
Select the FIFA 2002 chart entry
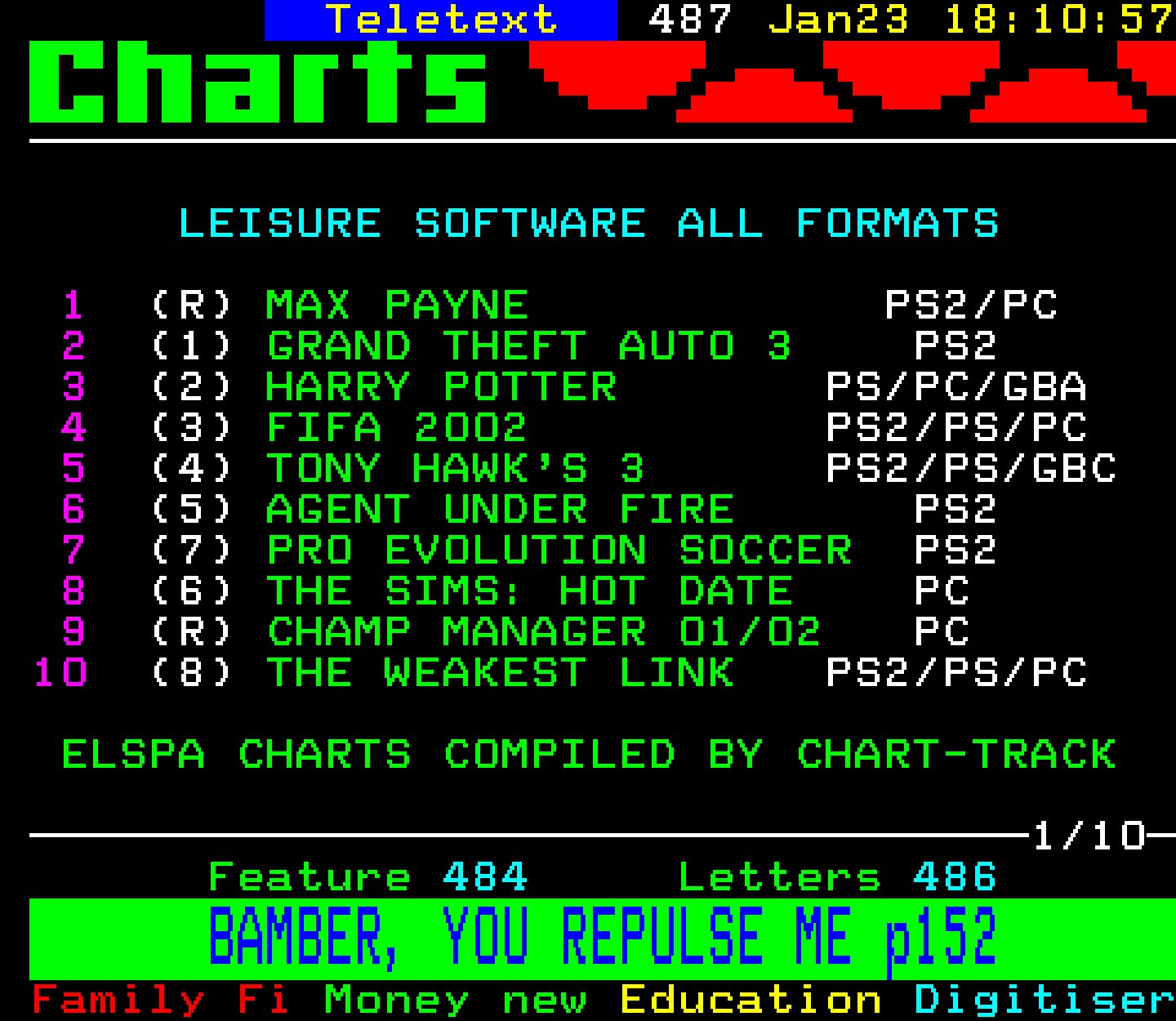(397, 428)
